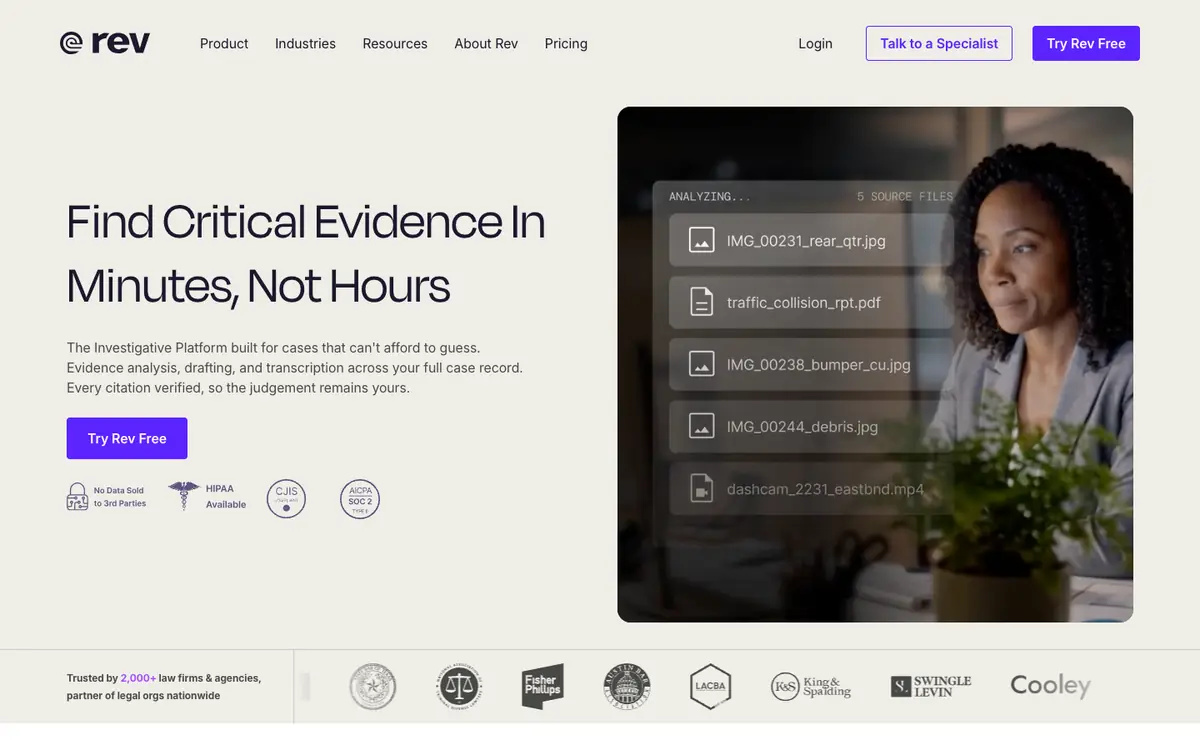Image resolution: width=1200 pixels, height=750 pixels.
Task: Click the No Data Sold lock badge icon
Action: click(x=77, y=497)
